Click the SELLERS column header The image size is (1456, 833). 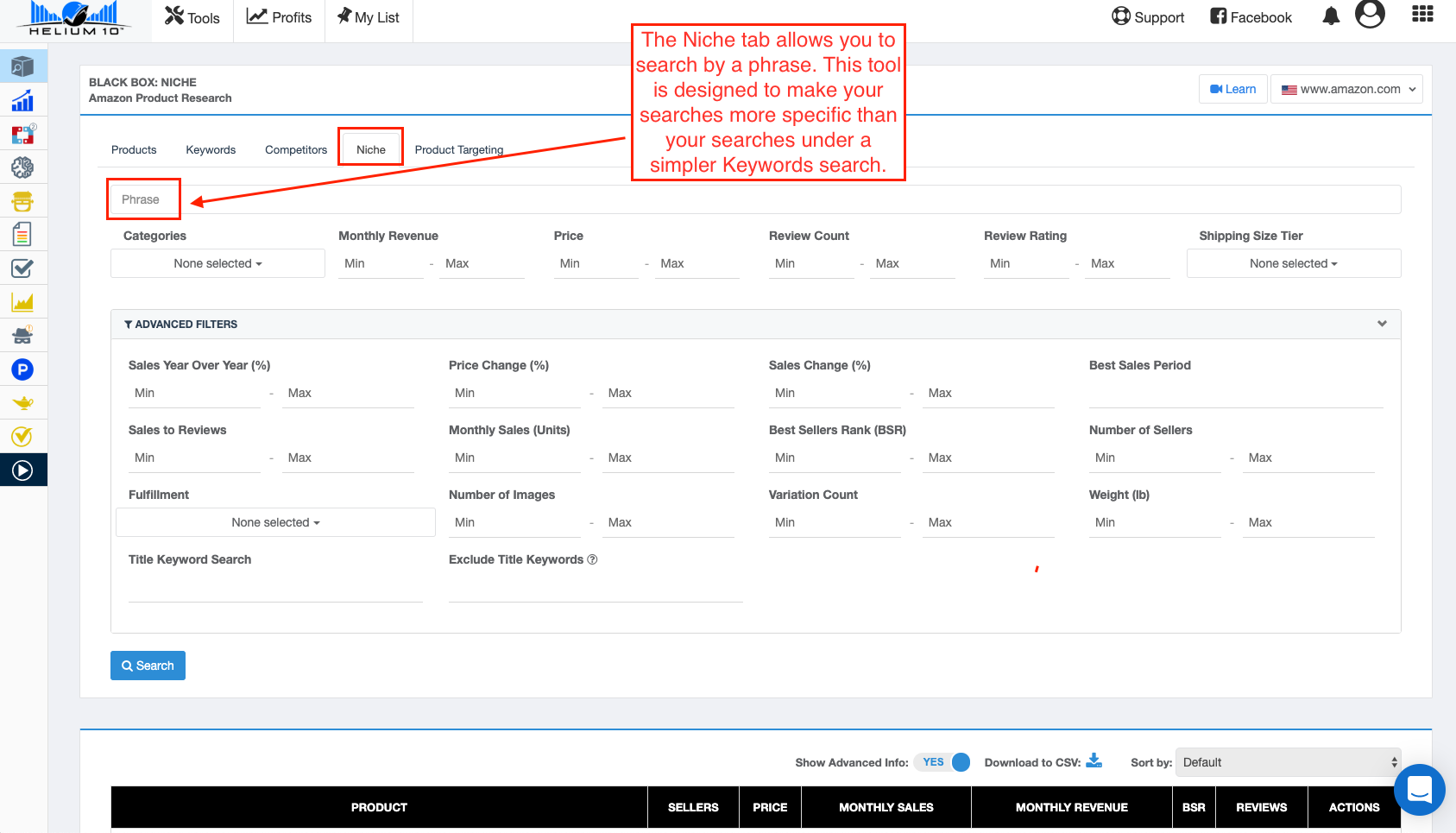(693, 807)
